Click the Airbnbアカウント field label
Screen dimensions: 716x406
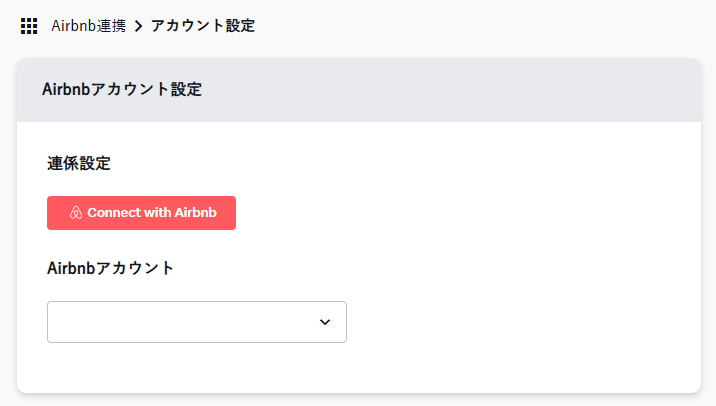pos(111,268)
